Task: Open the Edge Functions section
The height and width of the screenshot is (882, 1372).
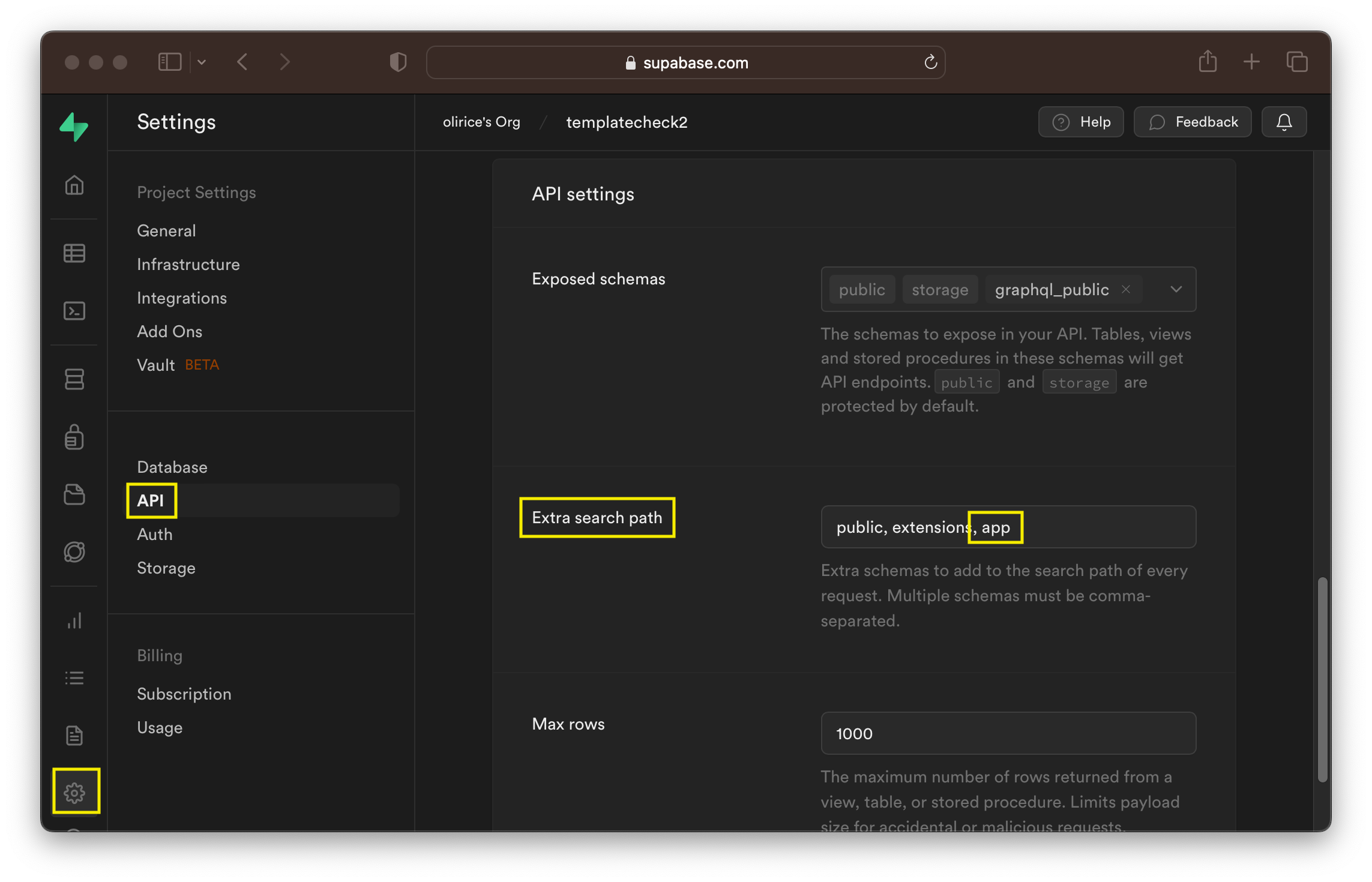Action: 74,552
